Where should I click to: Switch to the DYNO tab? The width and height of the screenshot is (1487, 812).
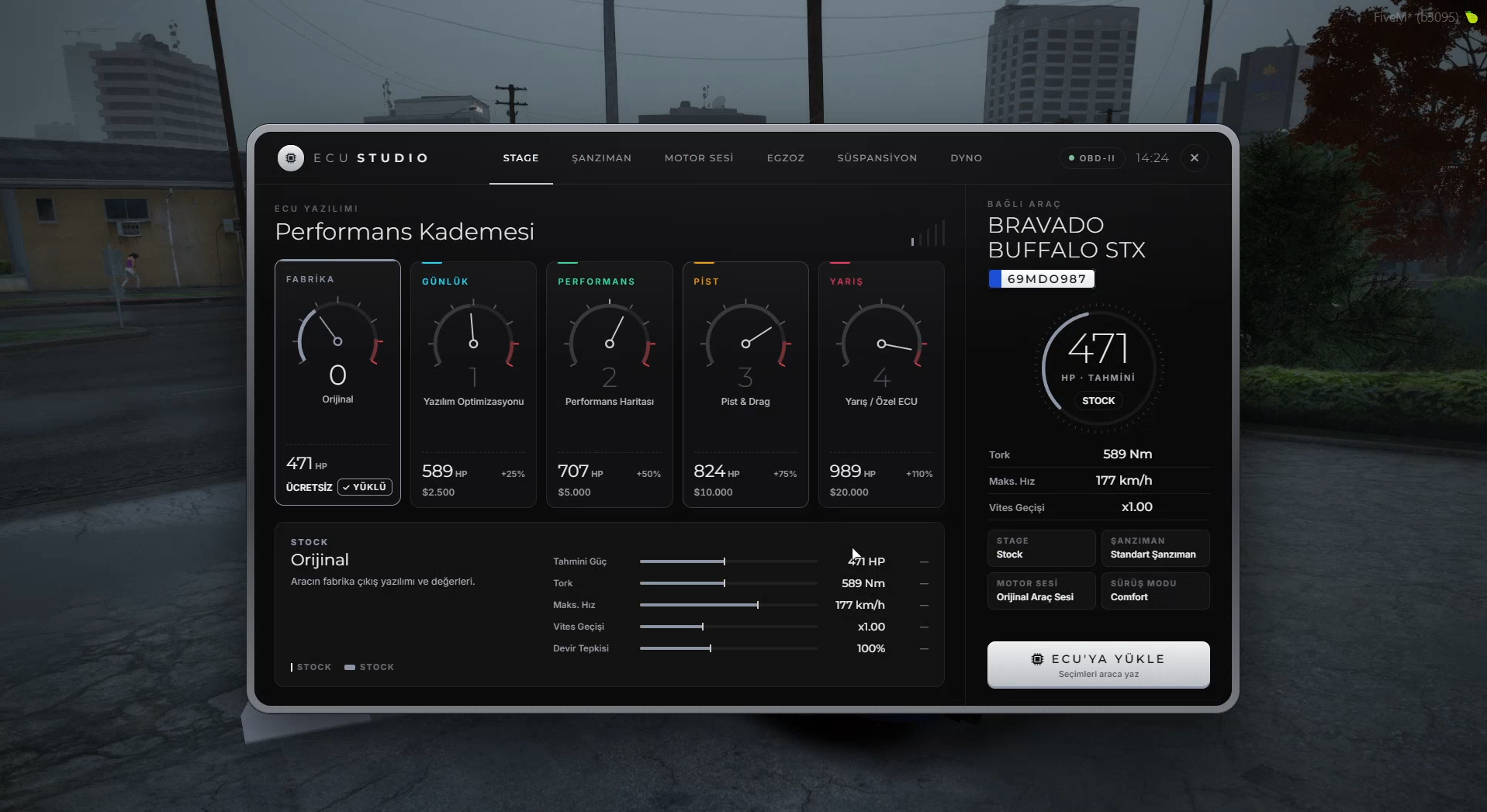pyautogui.click(x=967, y=158)
